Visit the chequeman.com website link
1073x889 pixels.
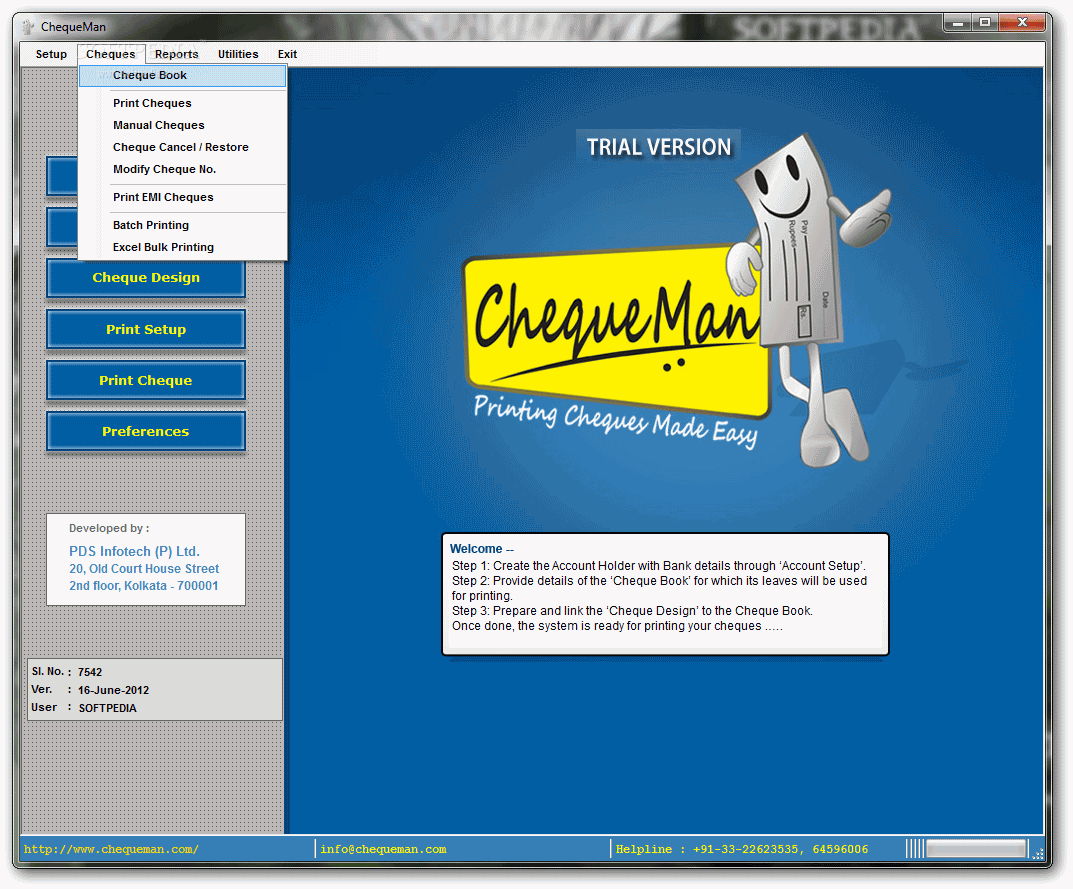tap(112, 849)
